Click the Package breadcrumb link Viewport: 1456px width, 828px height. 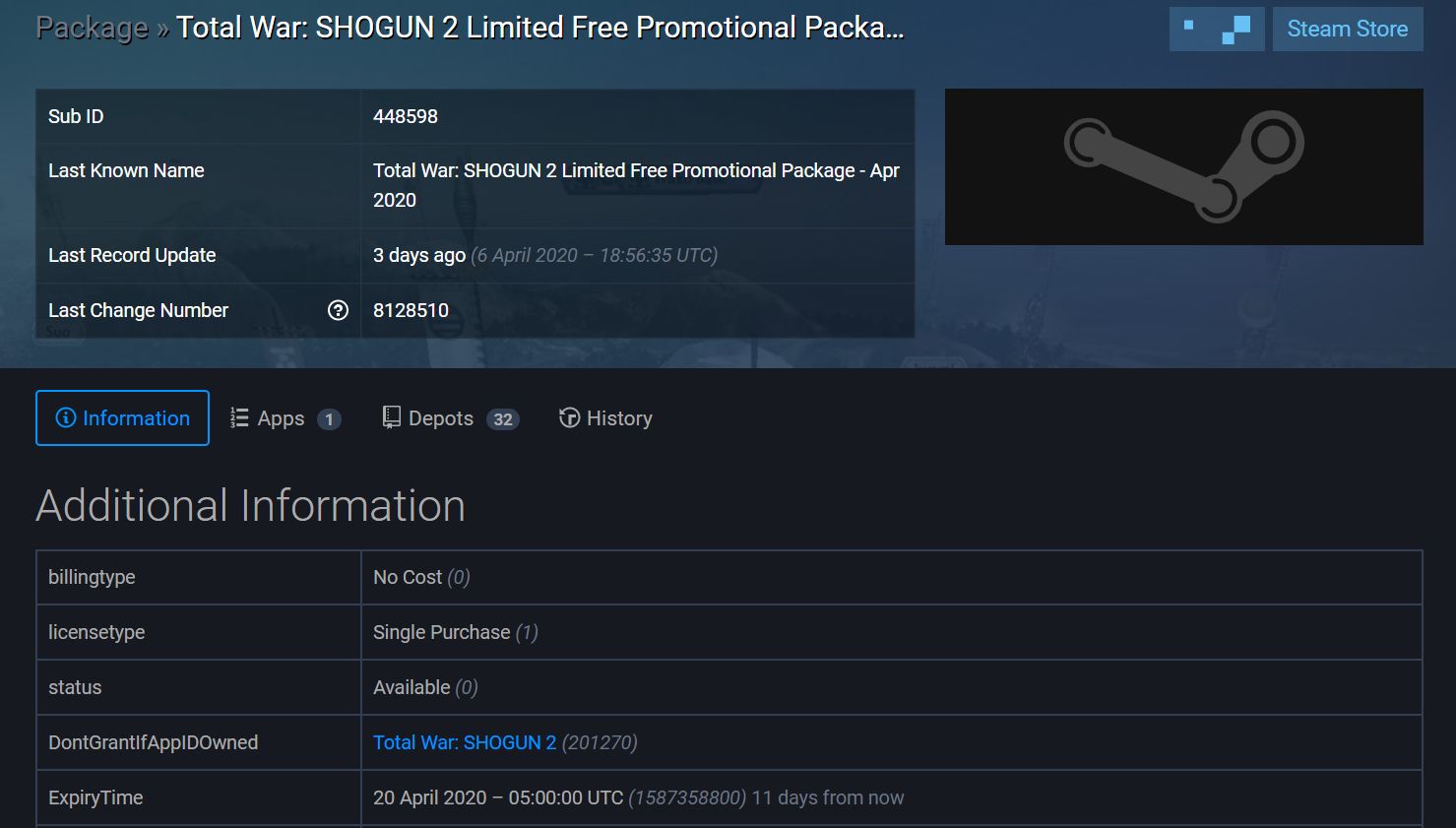point(92,28)
